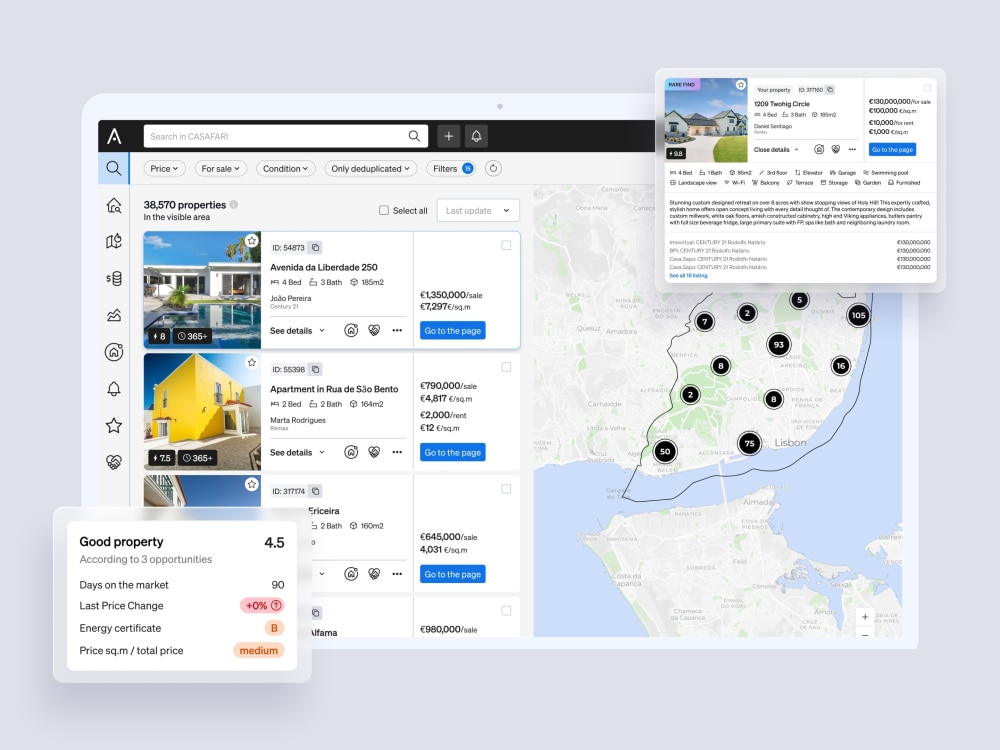Click the refresh icon next to Filters
1000x750 pixels.
click(x=493, y=168)
